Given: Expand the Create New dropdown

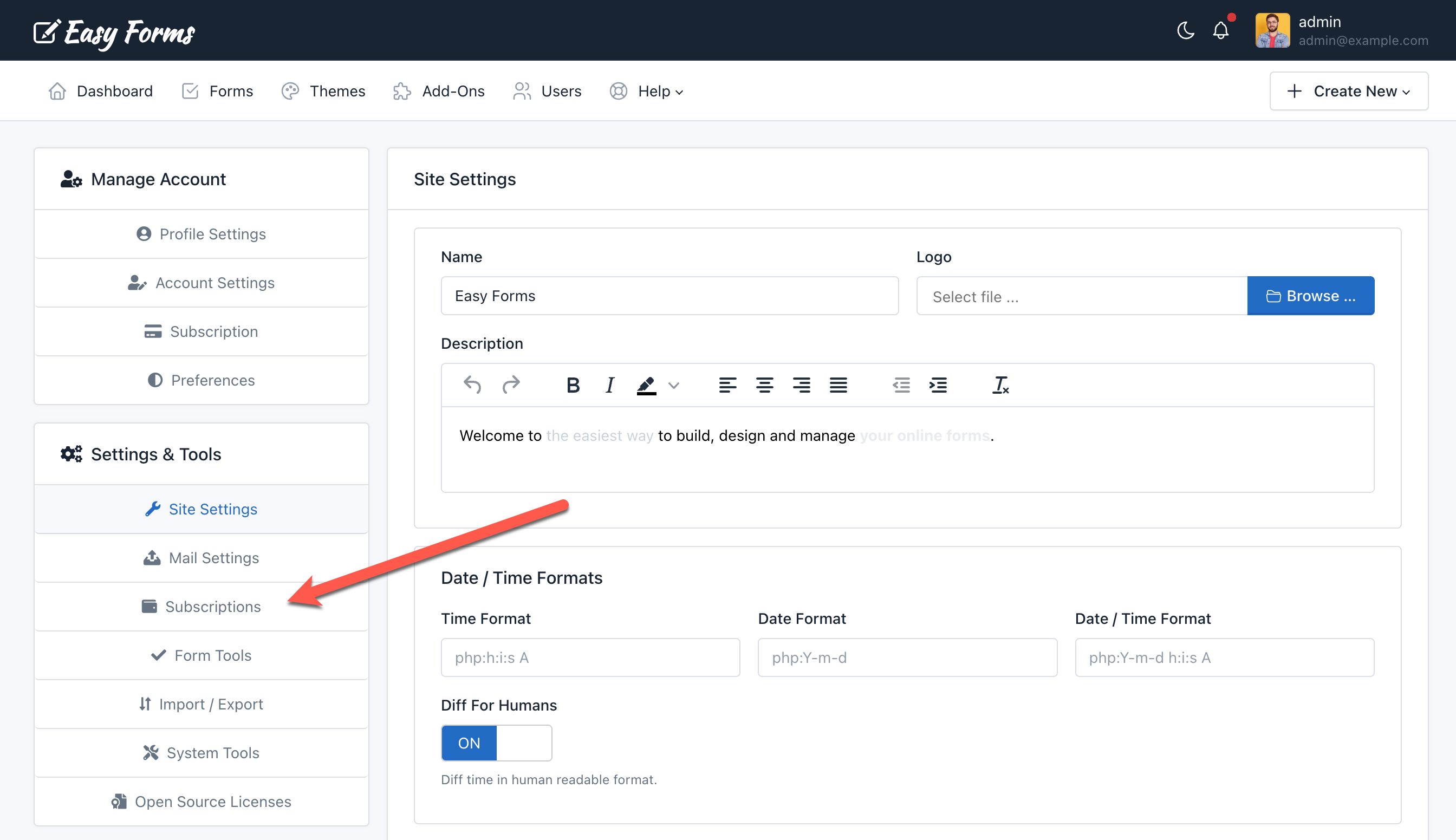Looking at the screenshot, I should pyautogui.click(x=1349, y=90).
